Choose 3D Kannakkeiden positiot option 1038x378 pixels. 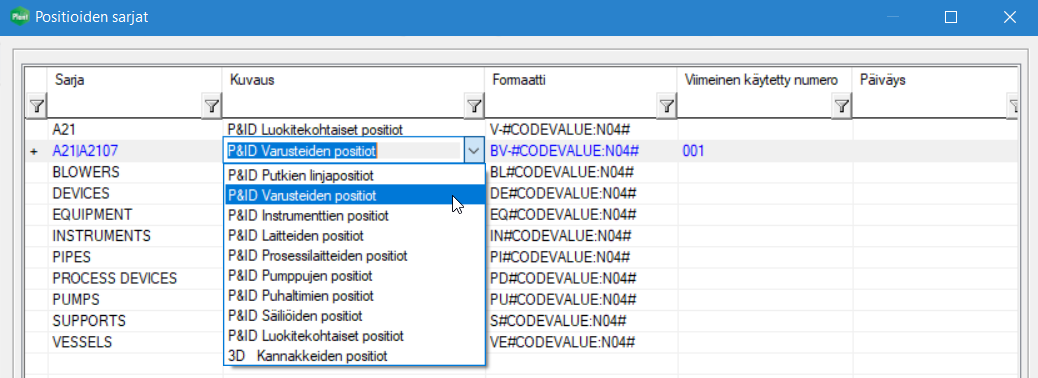pos(354,356)
